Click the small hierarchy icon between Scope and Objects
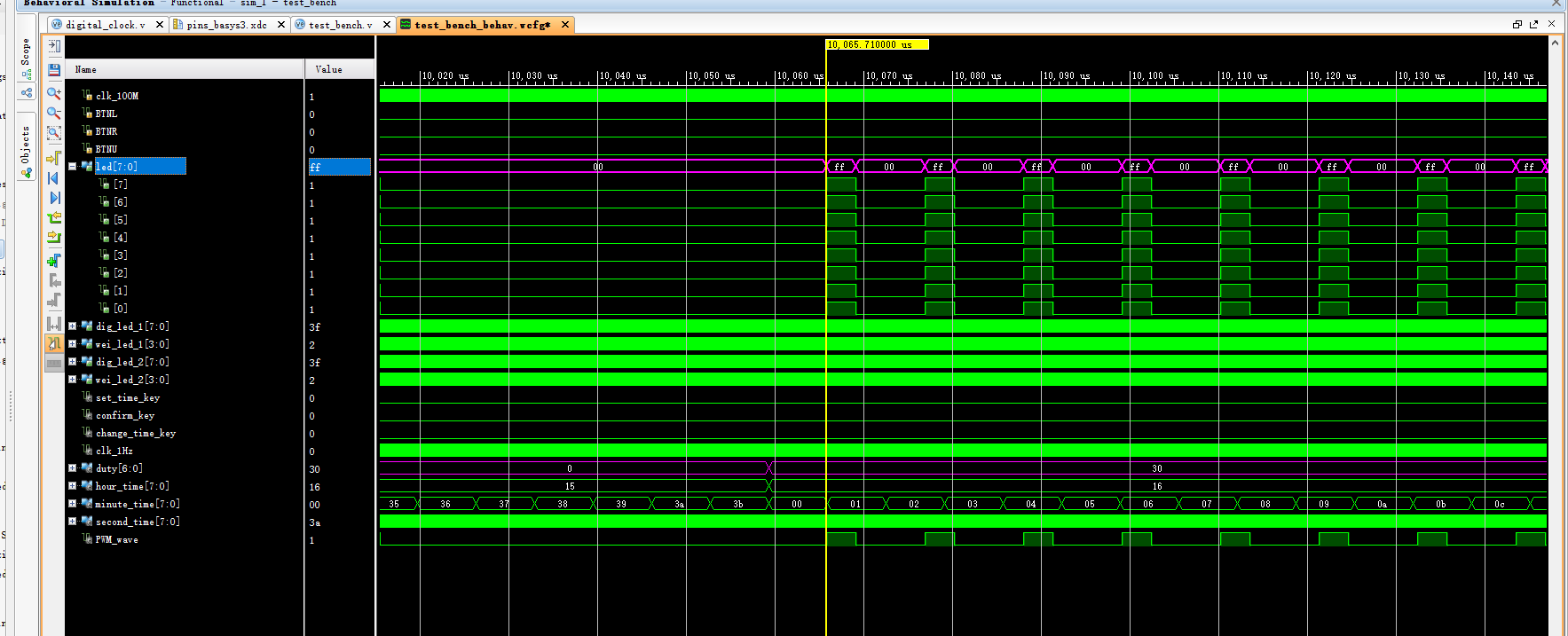 coord(27,92)
